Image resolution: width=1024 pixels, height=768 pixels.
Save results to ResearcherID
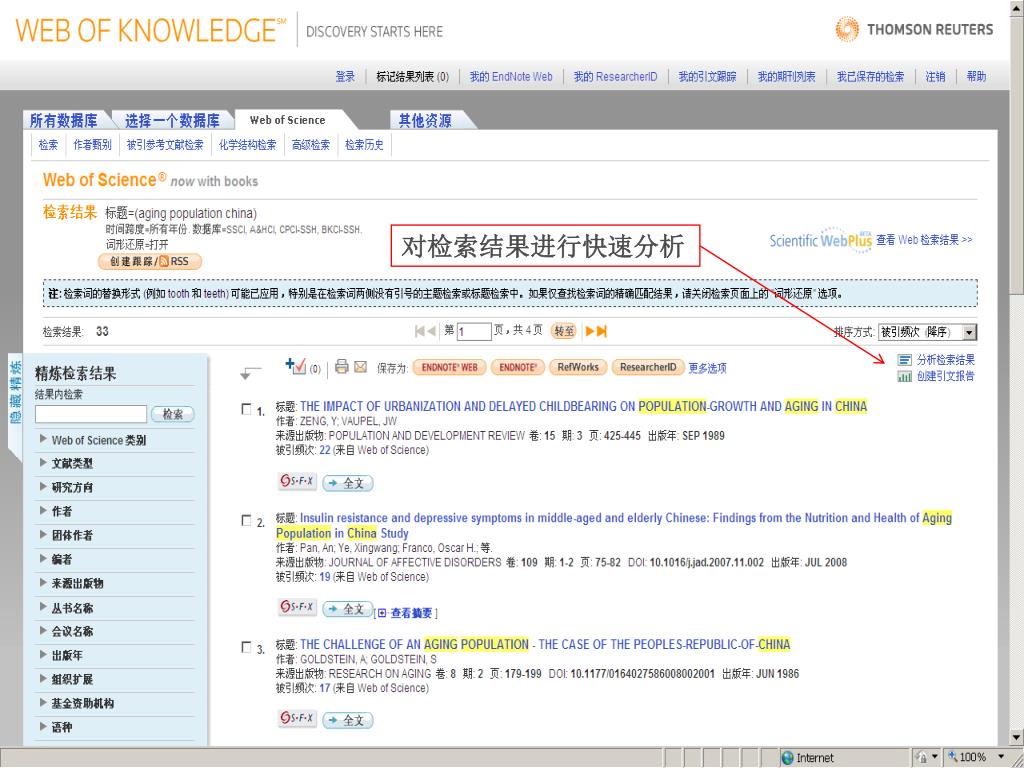tap(648, 367)
